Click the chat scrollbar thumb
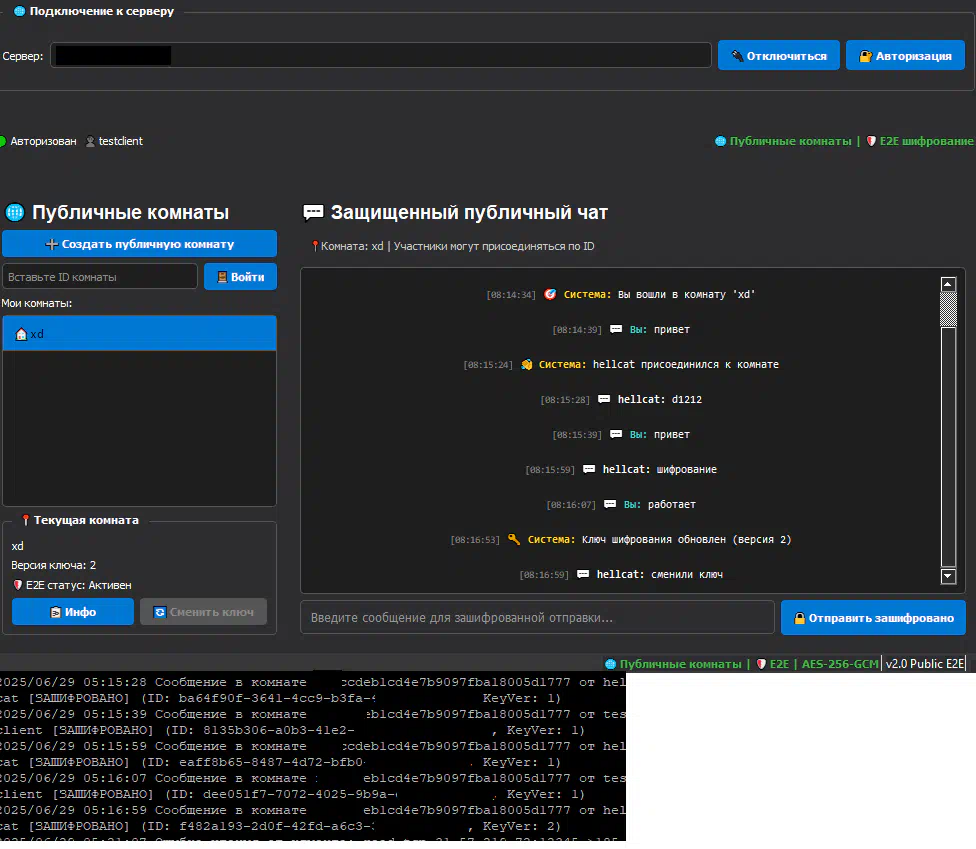Viewport: 976px width, 849px height. click(948, 309)
